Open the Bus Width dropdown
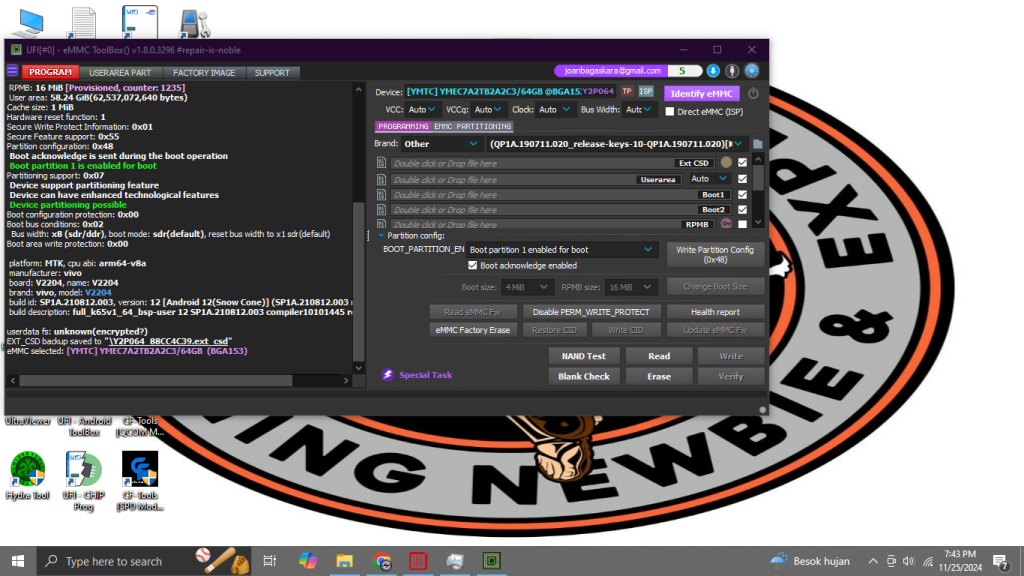 639,110
